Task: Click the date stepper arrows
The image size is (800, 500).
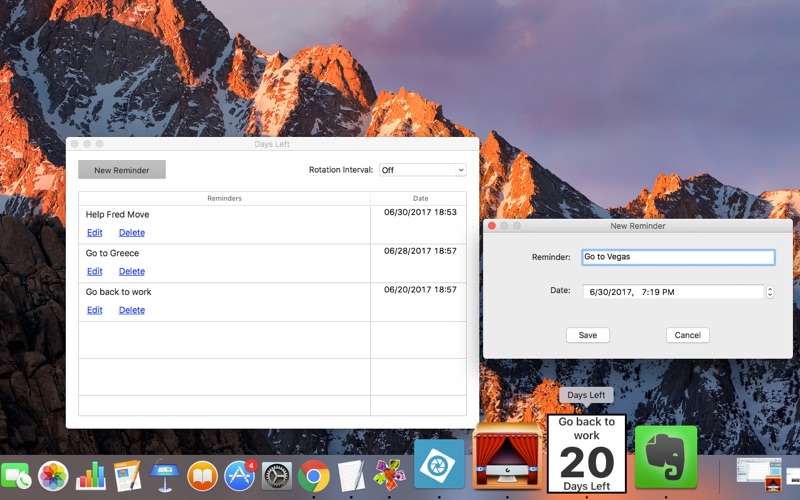Action: click(x=770, y=292)
